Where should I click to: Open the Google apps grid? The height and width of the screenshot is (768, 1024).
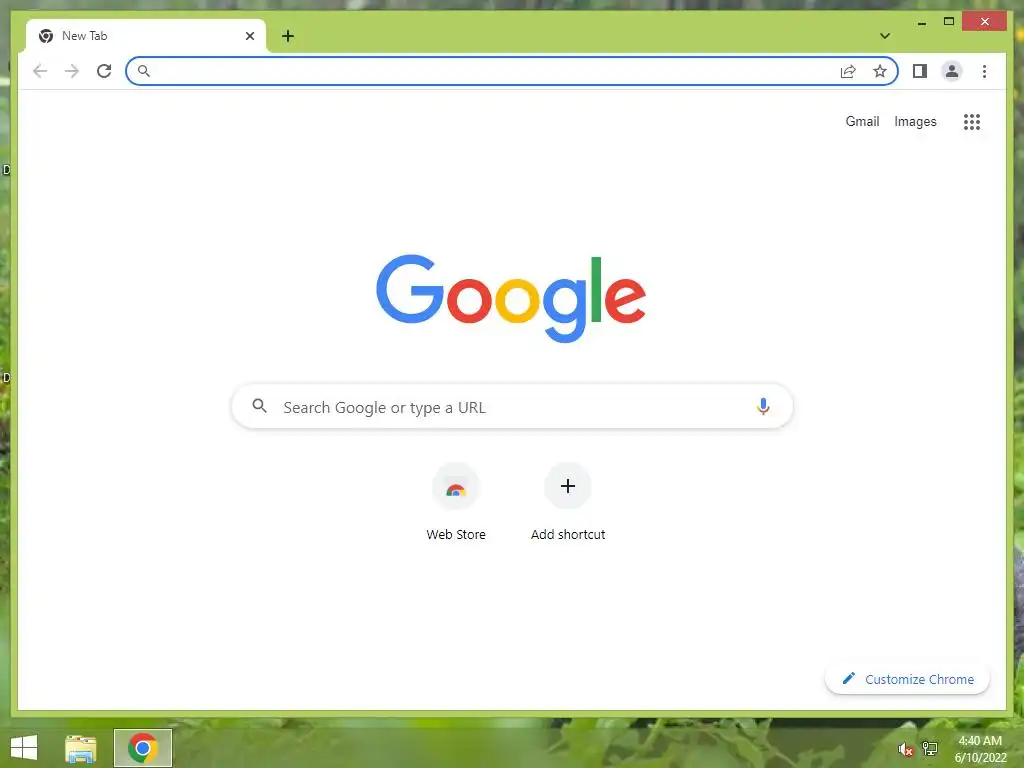(972, 121)
